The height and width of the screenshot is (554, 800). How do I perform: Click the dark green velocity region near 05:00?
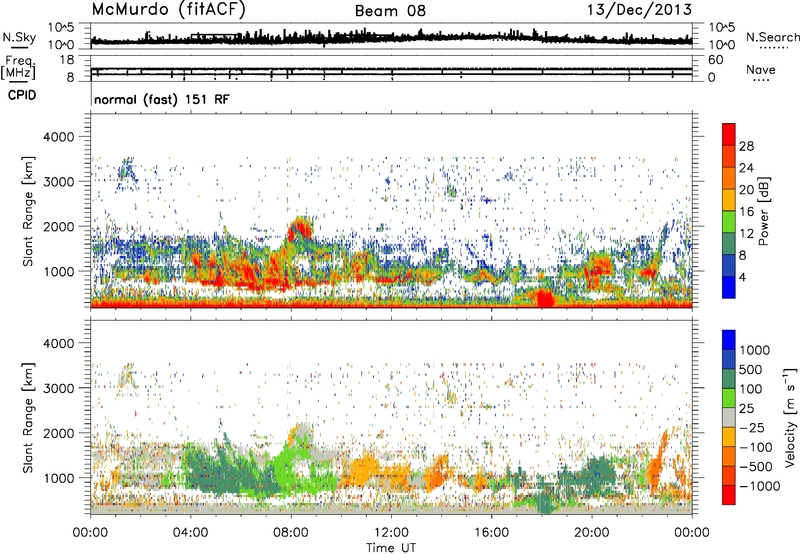coord(224,472)
